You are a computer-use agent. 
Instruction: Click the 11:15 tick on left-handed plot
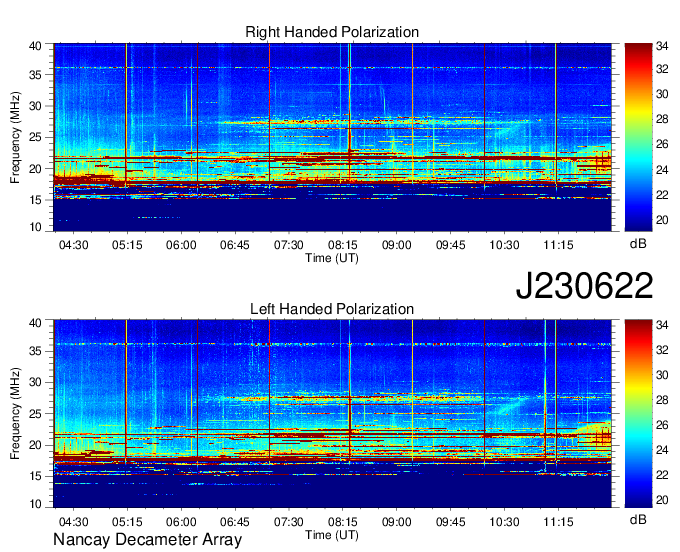coord(558,522)
